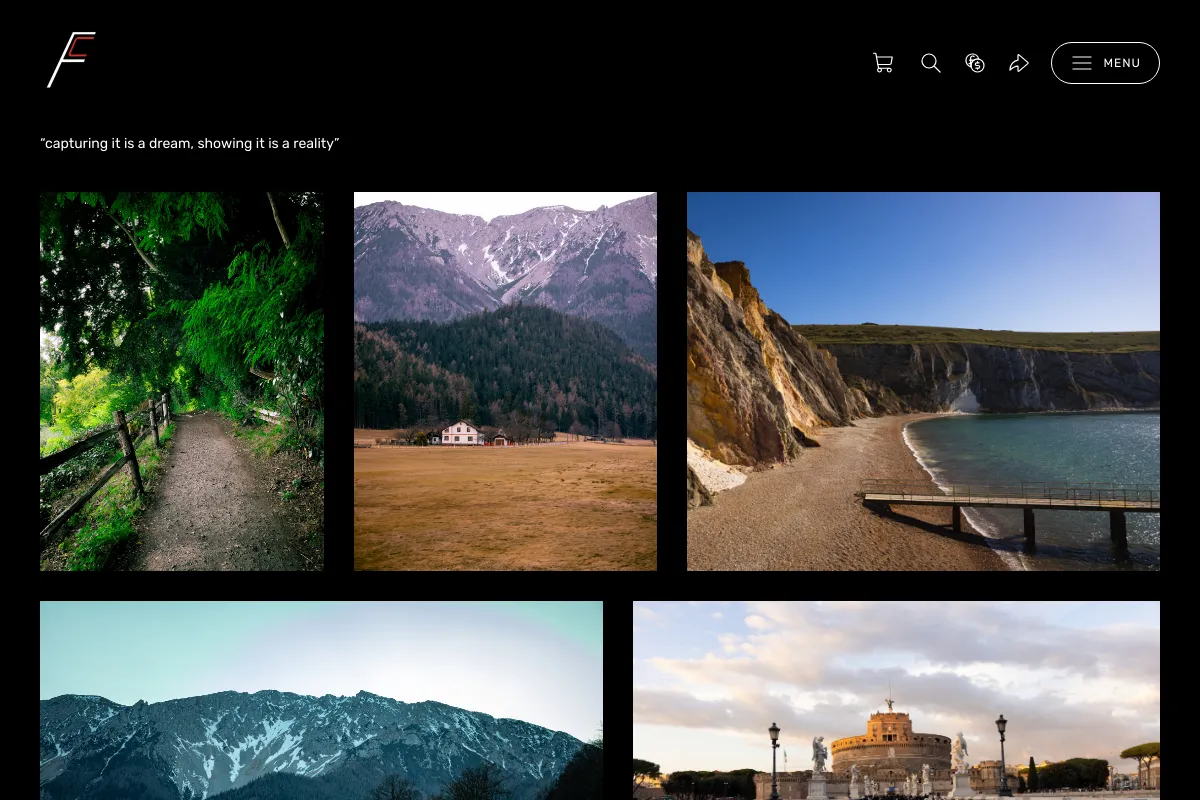Open the forest footpath photo

pos(182,381)
